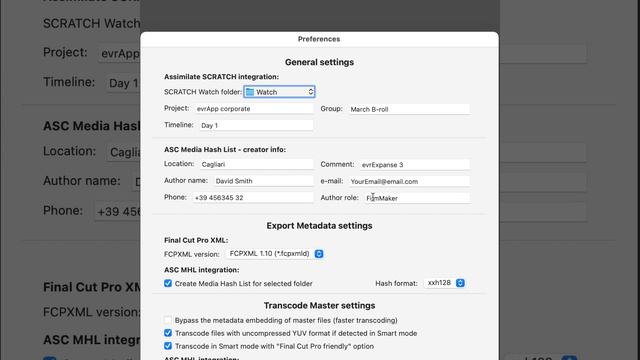640x360 pixels.
Task: Enable Bypass the metadata embedding checkbox
Action: tap(168, 320)
